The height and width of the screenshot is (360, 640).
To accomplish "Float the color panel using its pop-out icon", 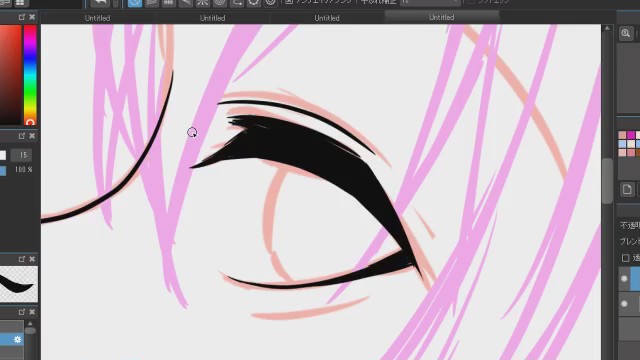I will coord(22,17).
